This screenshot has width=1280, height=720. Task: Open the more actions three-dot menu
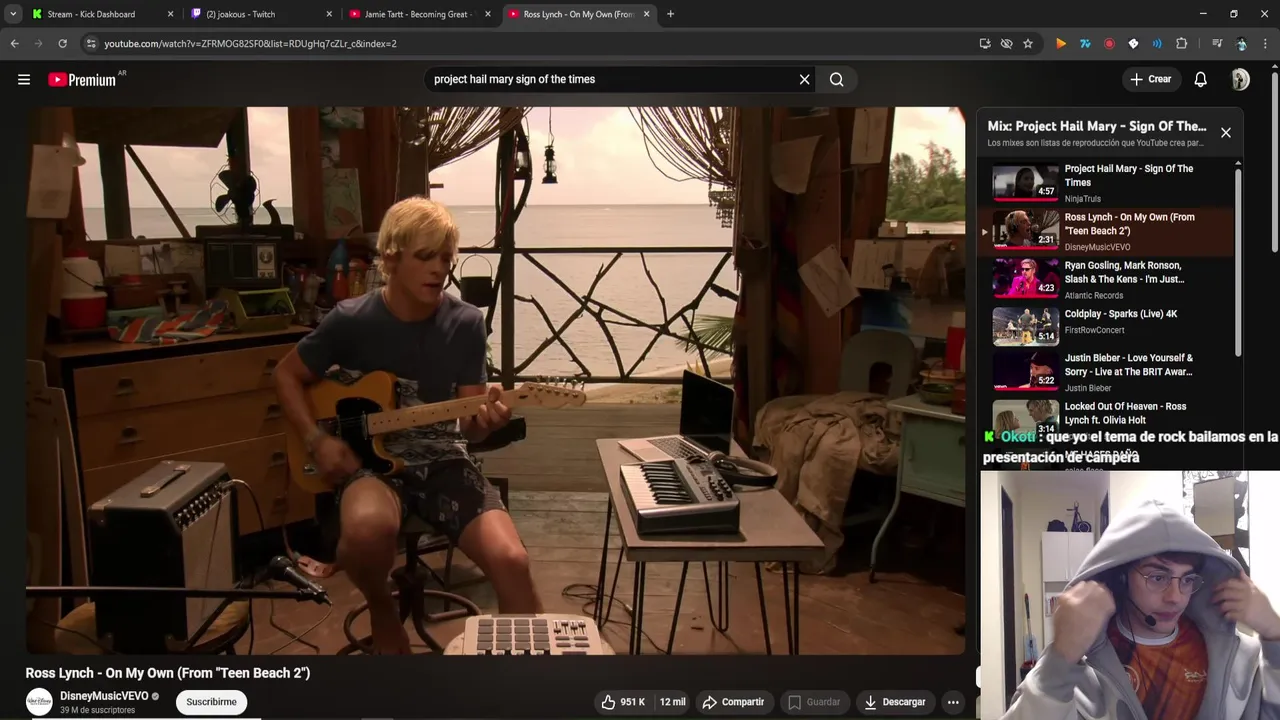[953, 702]
